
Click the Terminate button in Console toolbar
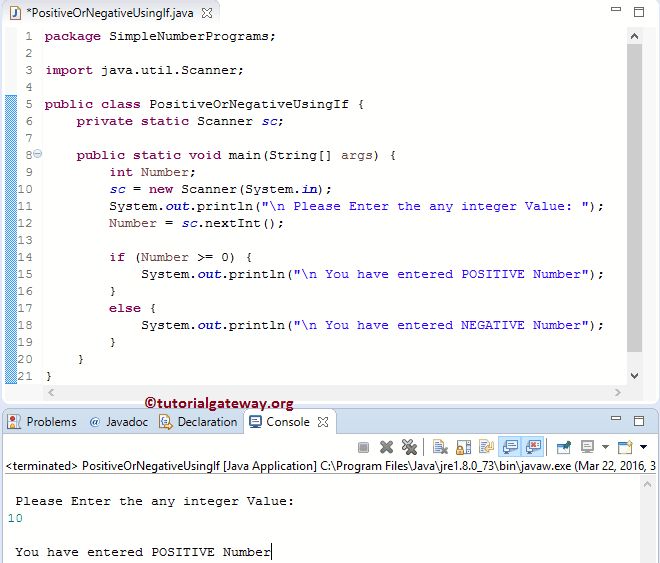pyautogui.click(x=363, y=447)
